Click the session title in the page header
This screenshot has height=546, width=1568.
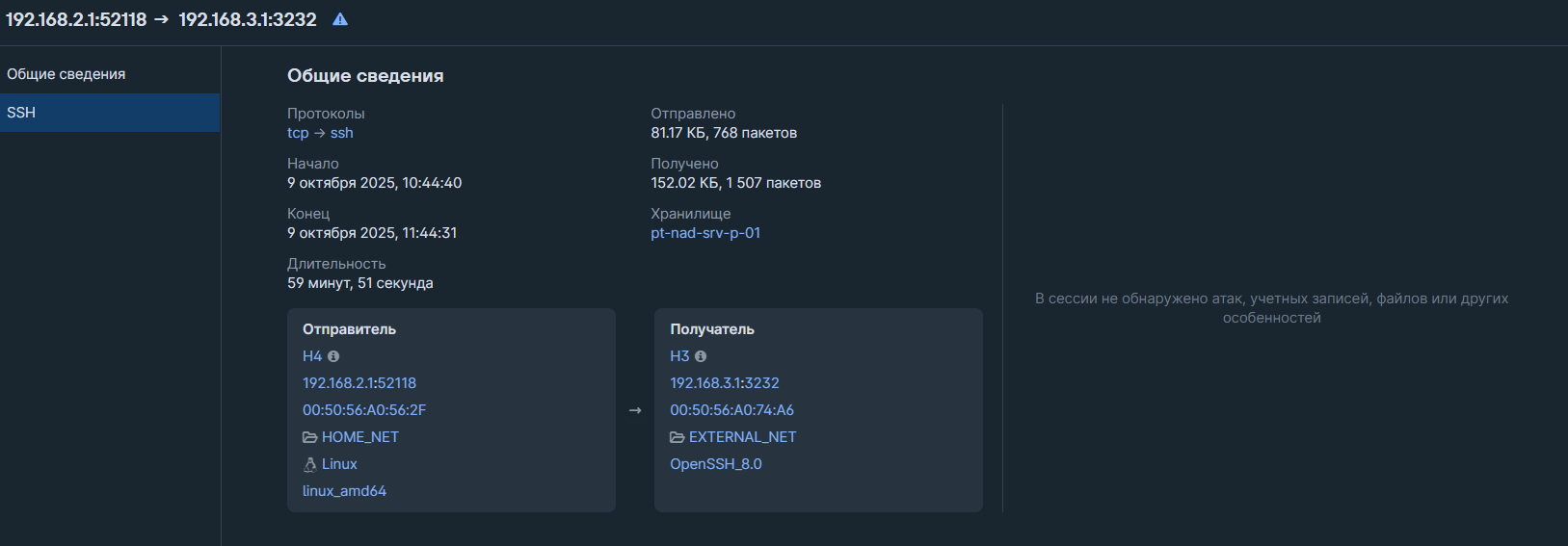click(161, 19)
